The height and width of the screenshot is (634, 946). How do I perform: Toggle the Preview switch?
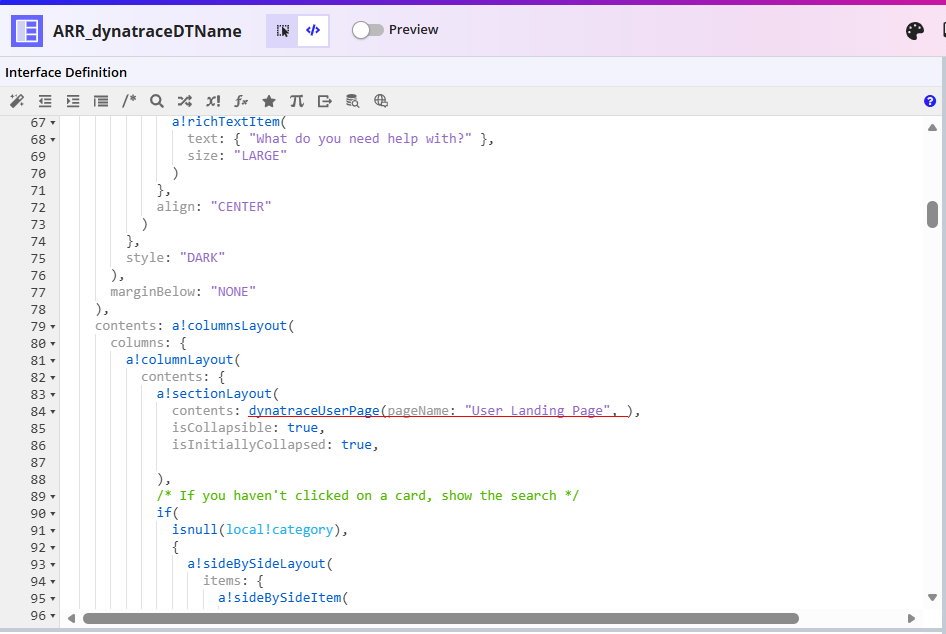368,30
